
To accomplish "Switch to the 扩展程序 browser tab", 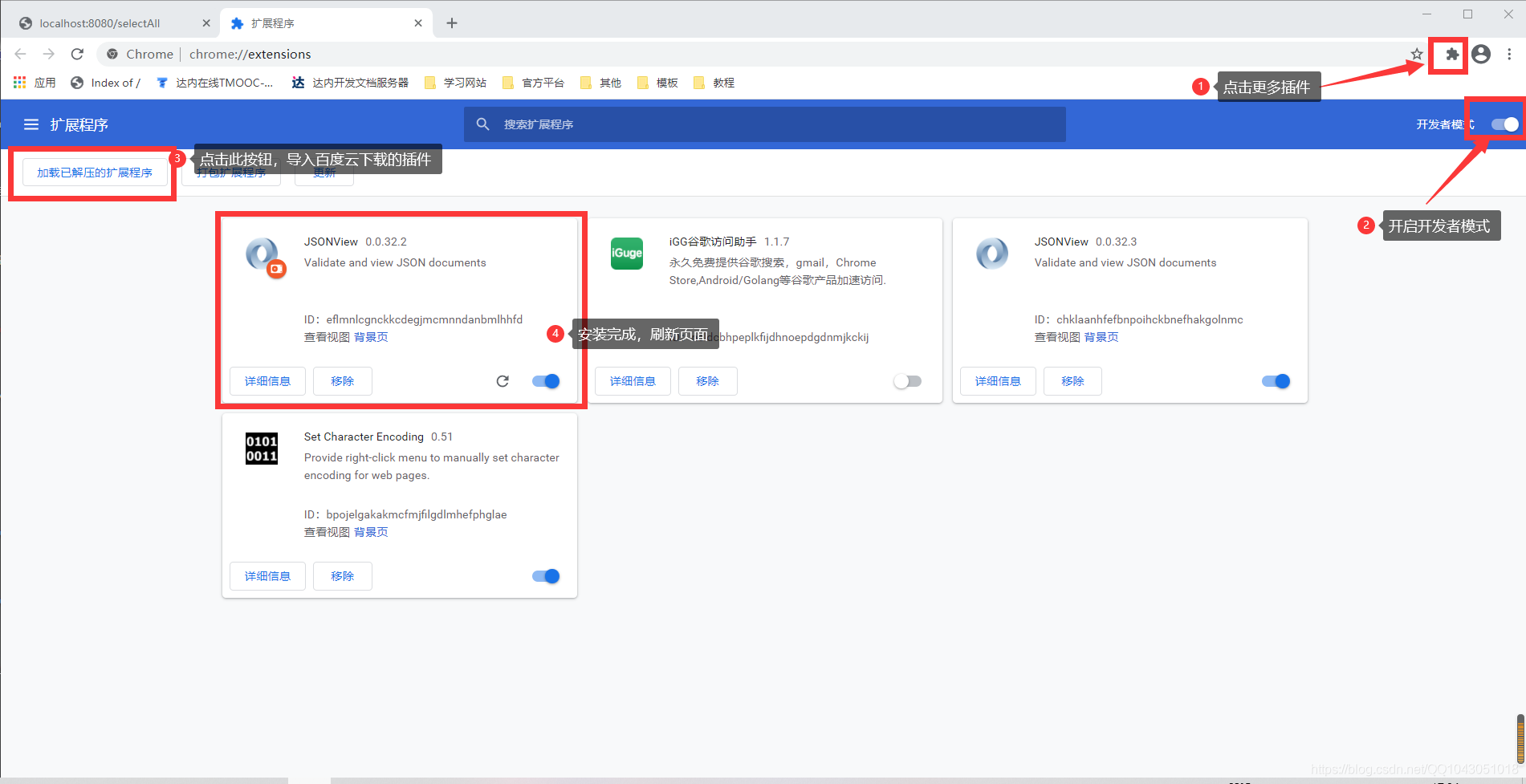I will 326,23.
